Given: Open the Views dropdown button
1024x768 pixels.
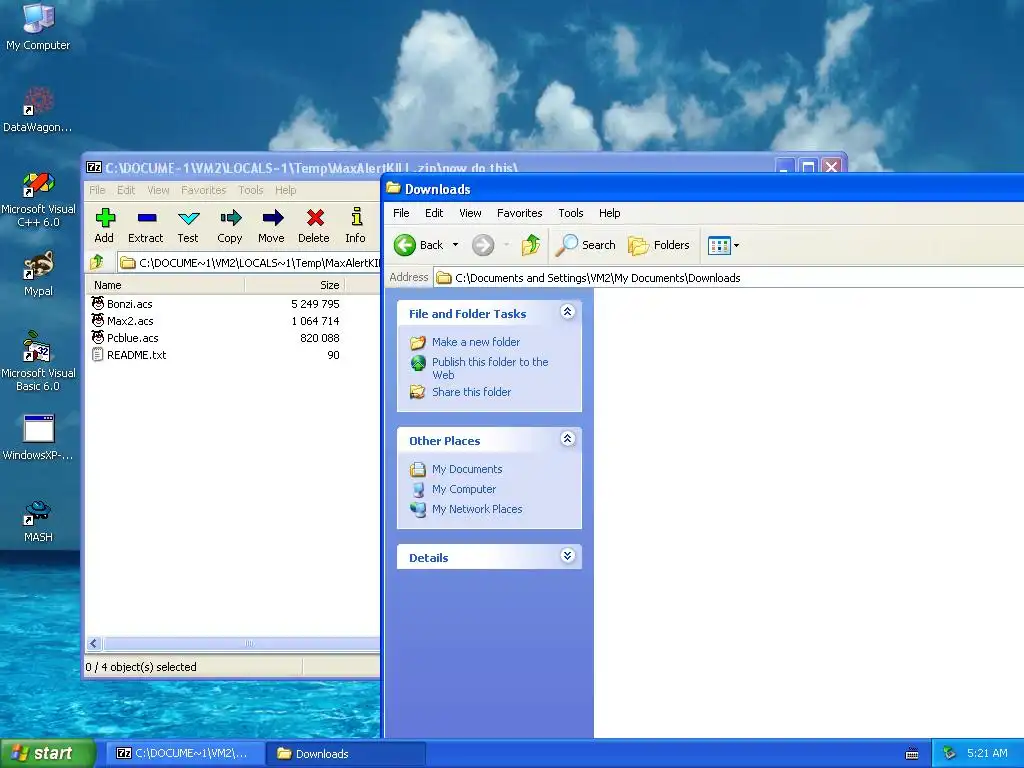Looking at the screenshot, I should click(x=724, y=246).
